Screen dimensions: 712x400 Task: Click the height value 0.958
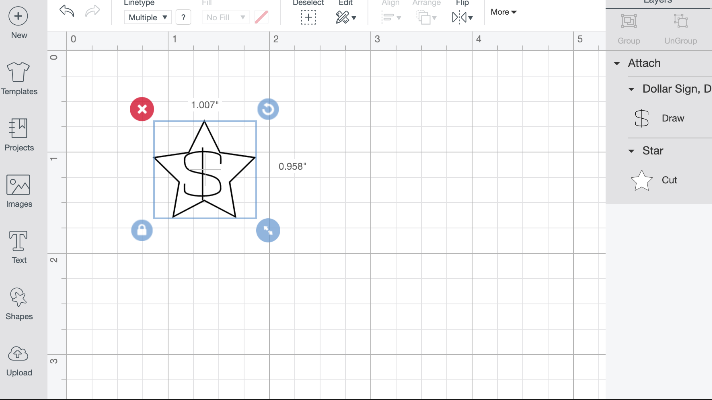pyautogui.click(x=292, y=167)
